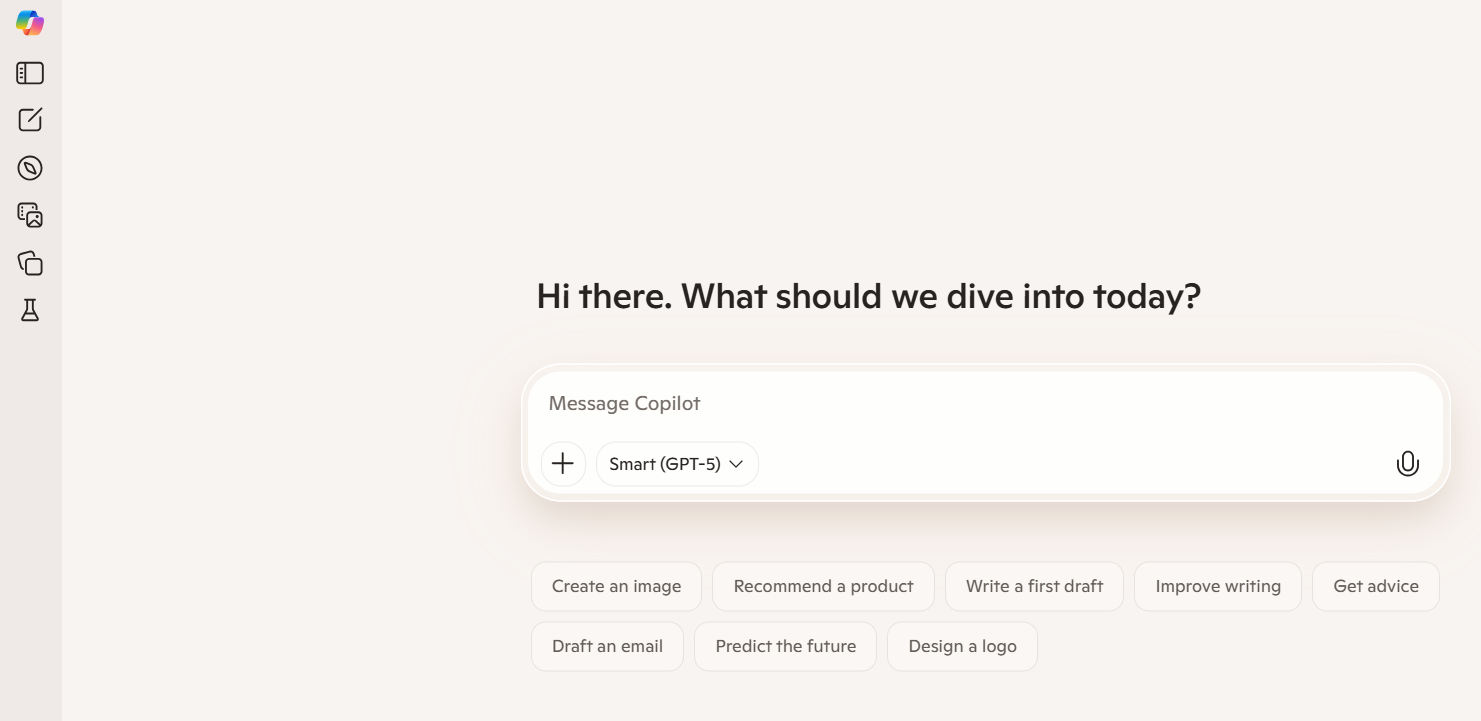Activate the microphone voice input
The image size is (1481, 721).
pyautogui.click(x=1407, y=464)
